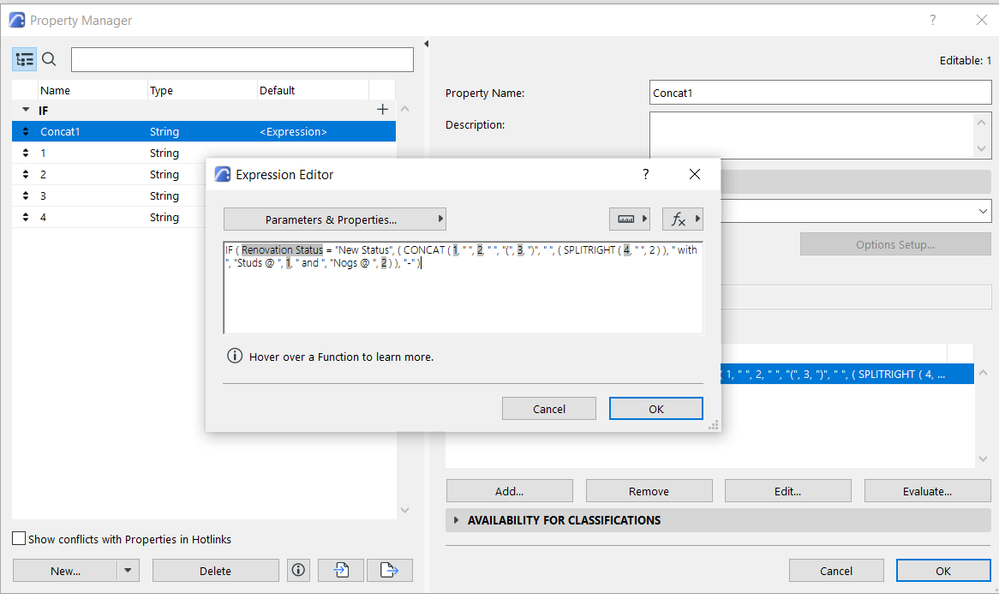
Task: Select the Concat1 property row
Action: point(204,132)
